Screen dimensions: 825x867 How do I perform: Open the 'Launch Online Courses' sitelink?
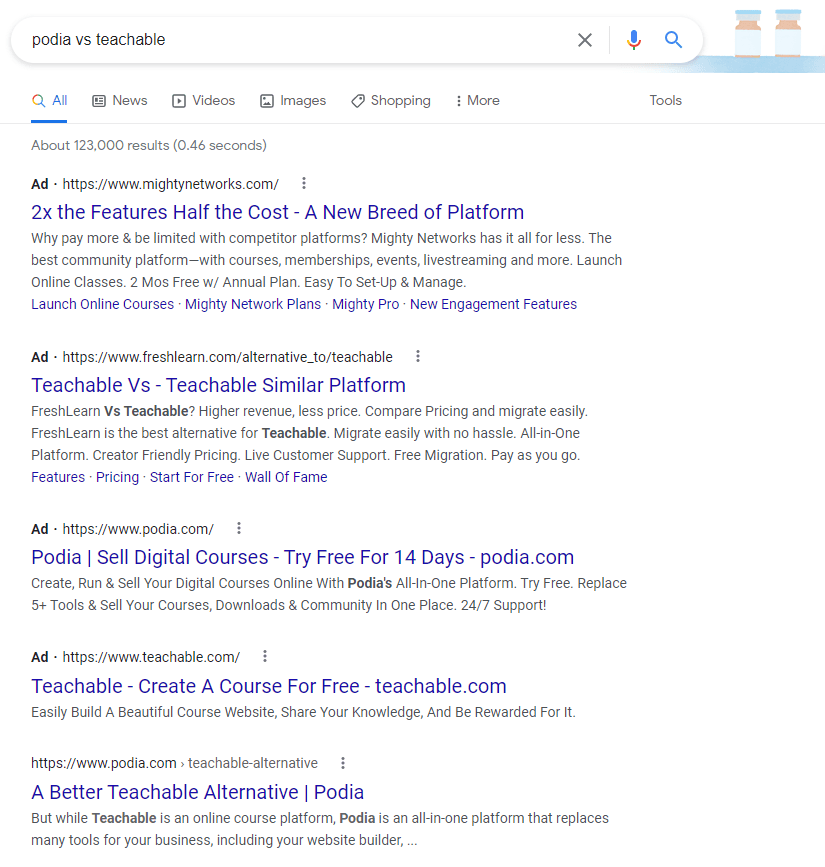pyautogui.click(x=102, y=304)
